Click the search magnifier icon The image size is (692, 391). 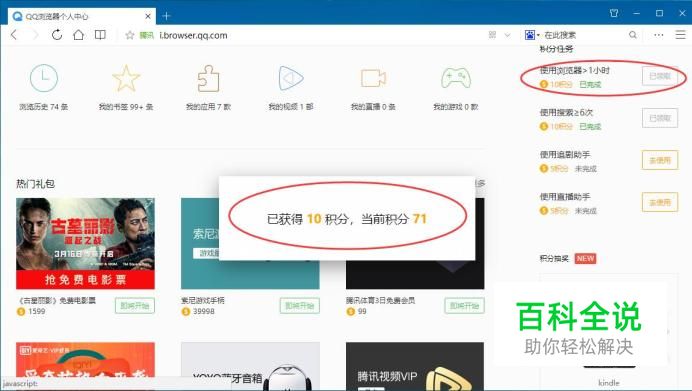(633, 35)
